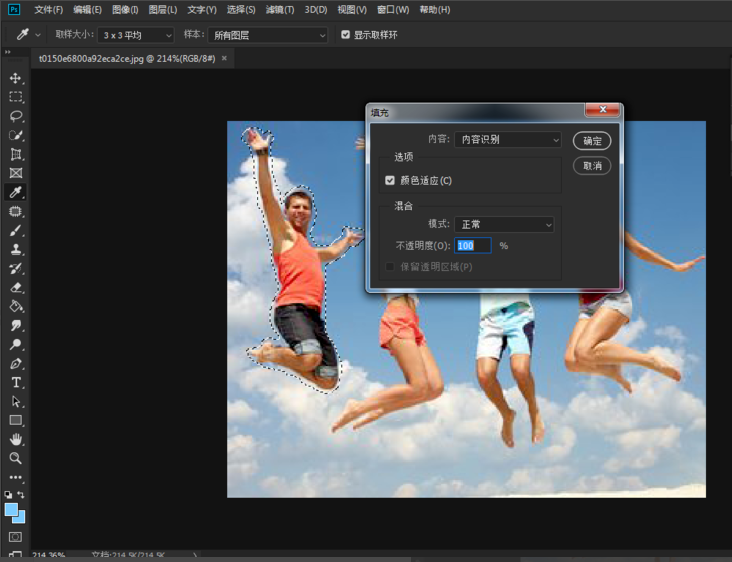Click the foreground color swatch

click(11, 510)
